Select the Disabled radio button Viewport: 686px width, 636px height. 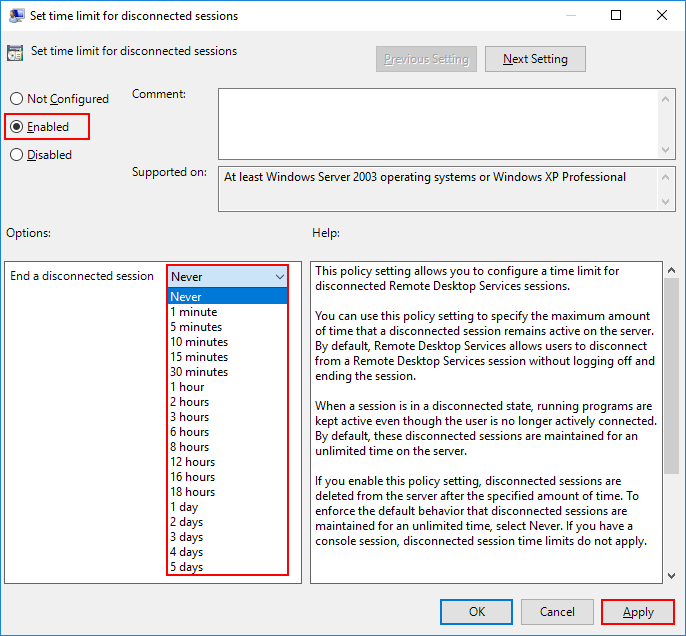tap(16, 155)
